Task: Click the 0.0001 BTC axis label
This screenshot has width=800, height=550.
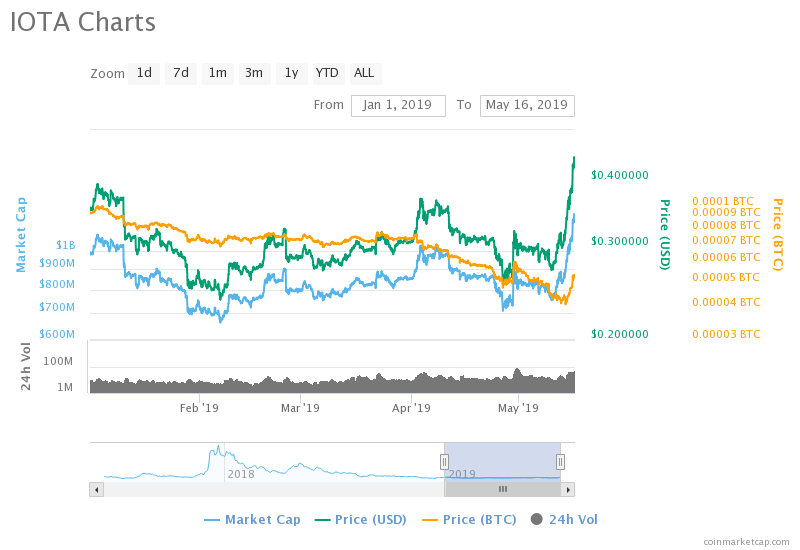Action: point(723,201)
